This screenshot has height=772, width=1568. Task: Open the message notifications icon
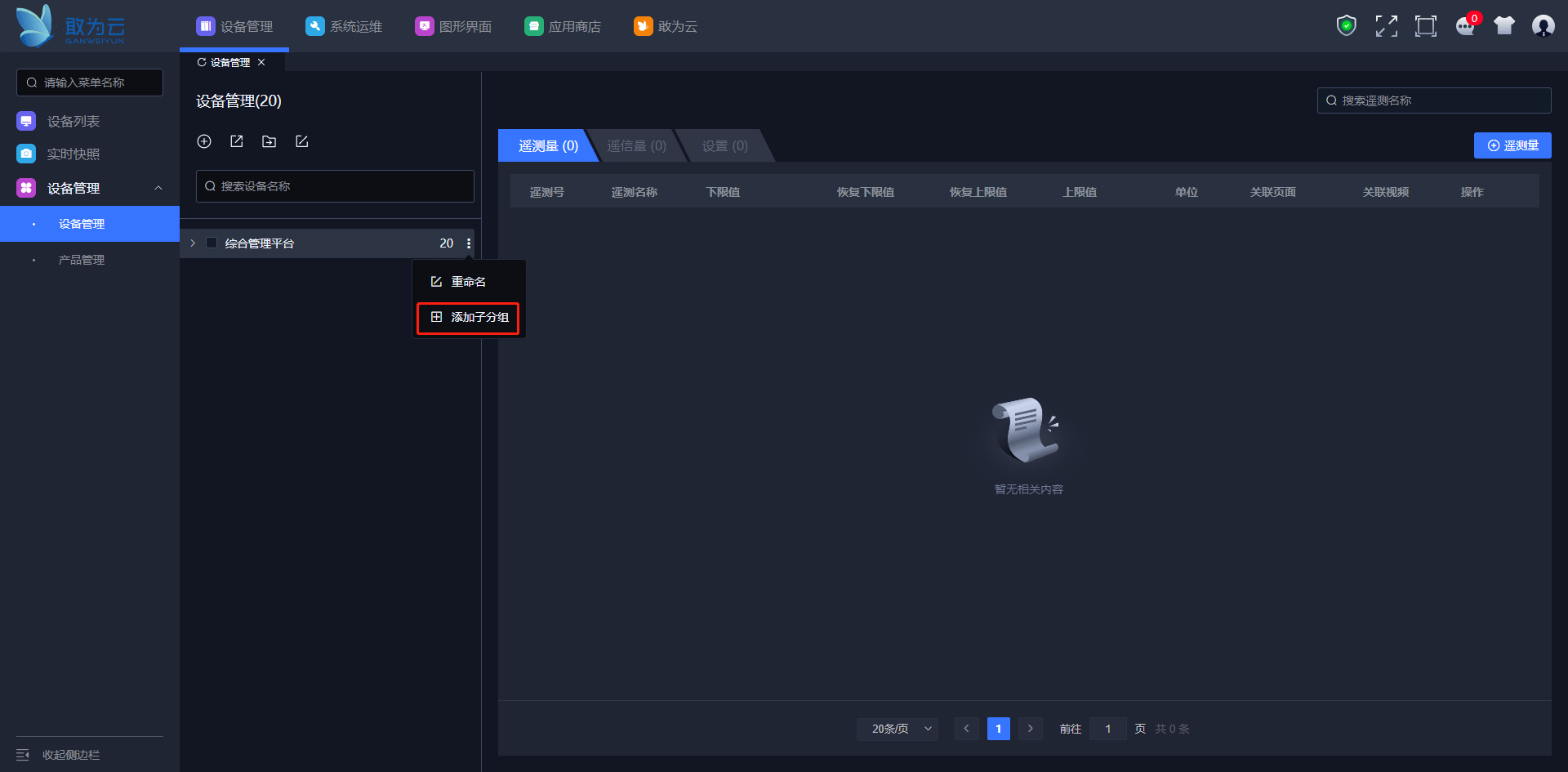click(1466, 26)
